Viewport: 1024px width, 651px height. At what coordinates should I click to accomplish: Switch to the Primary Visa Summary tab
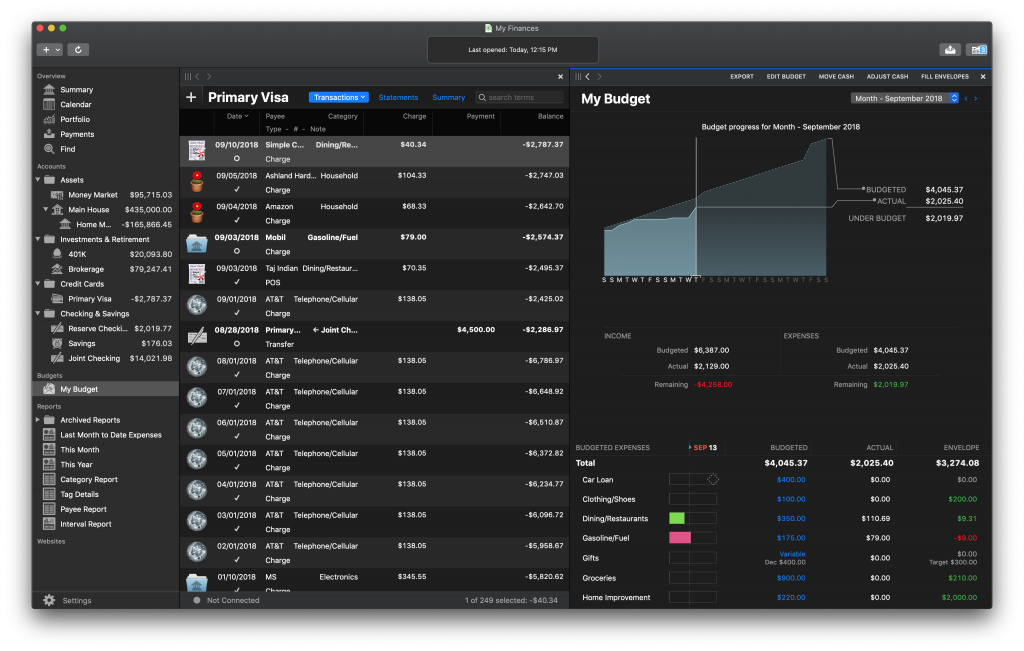pos(448,98)
